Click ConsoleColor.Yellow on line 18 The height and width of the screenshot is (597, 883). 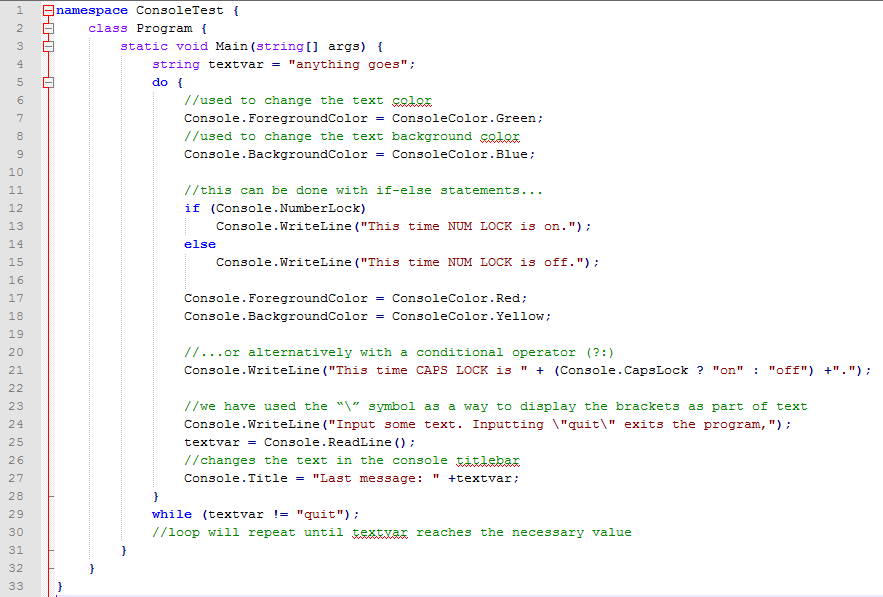[x=468, y=317]
